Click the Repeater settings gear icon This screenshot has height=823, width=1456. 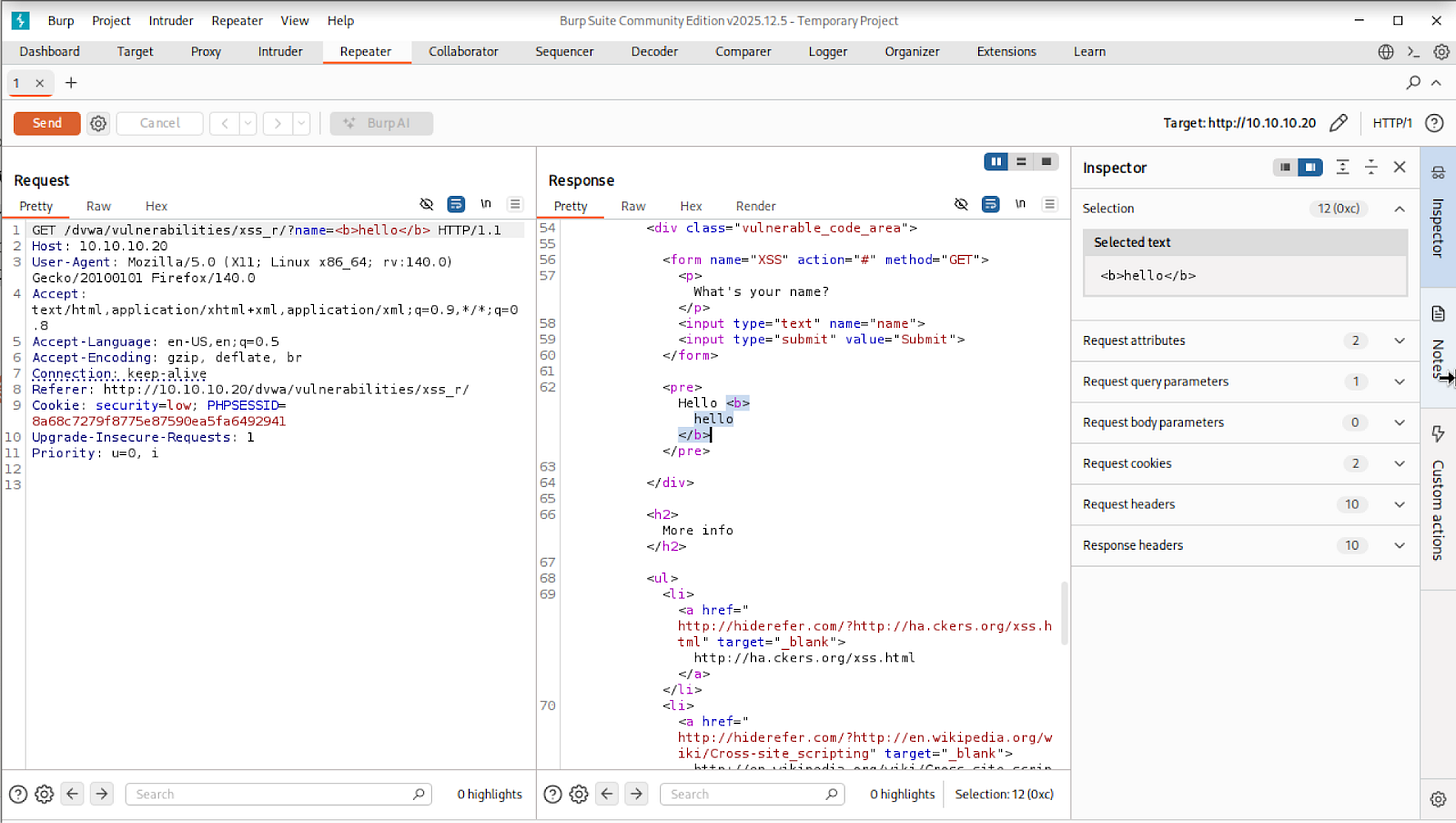pos(98,123)
